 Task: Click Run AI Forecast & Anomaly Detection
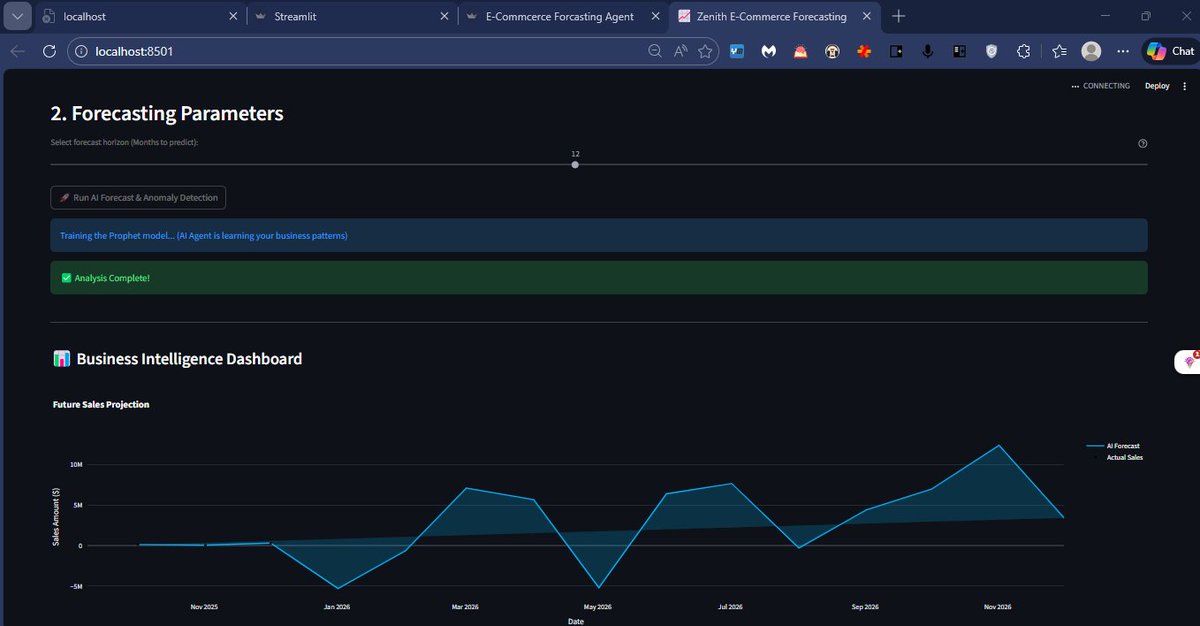[137, 197]
